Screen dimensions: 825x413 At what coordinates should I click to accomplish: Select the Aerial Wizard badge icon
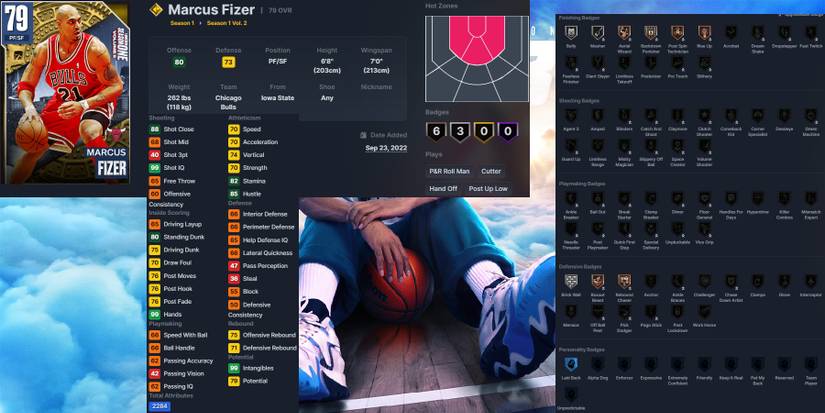624,33
